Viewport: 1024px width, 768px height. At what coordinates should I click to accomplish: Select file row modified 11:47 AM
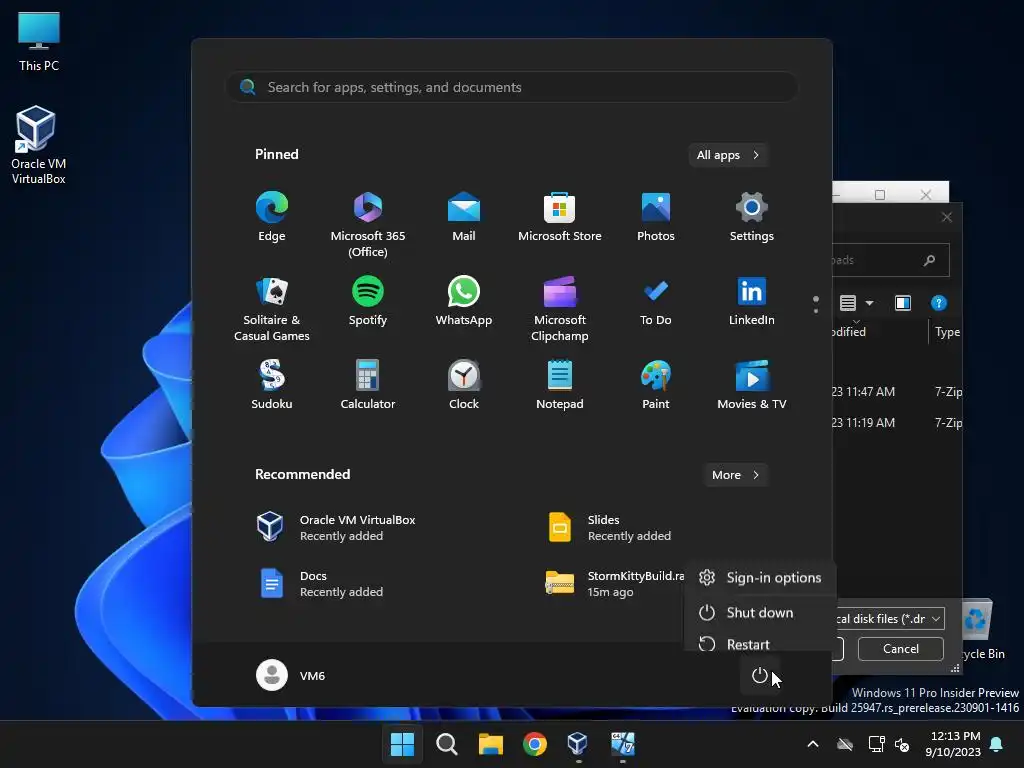(x=897, y=392)
